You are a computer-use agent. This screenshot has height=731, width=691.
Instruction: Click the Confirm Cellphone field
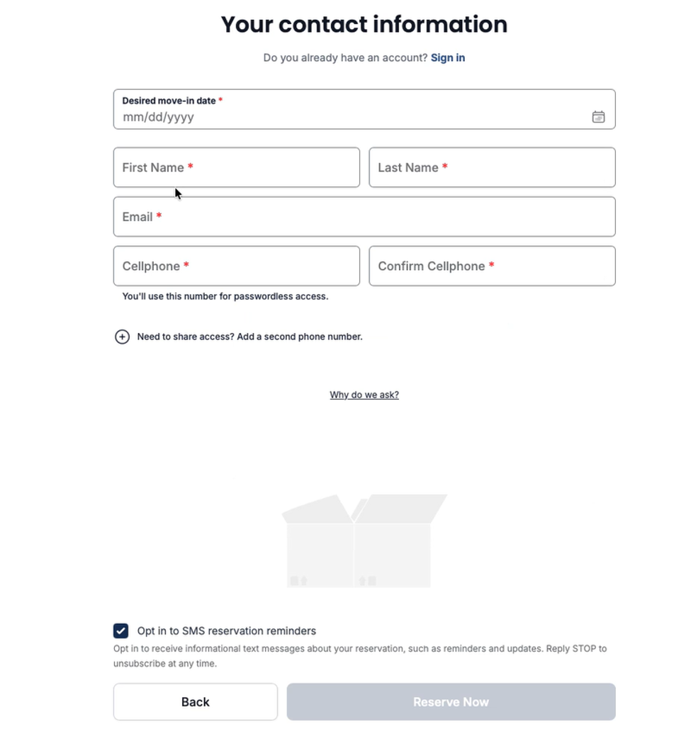coord(492,266)
